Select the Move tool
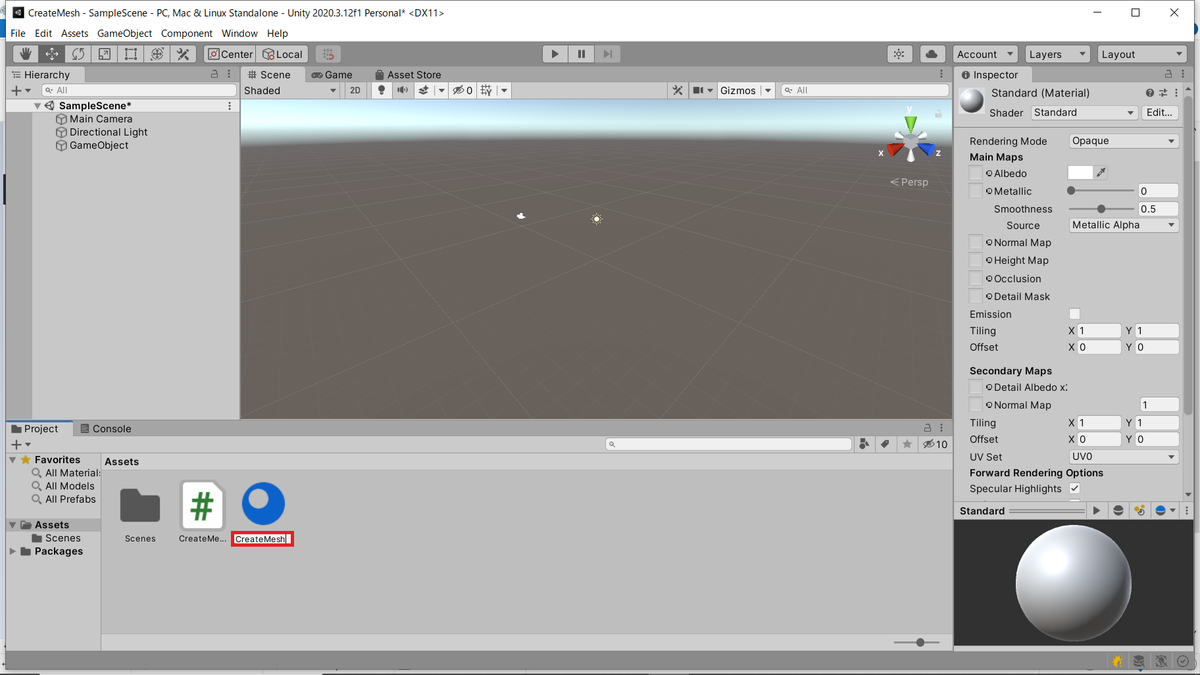The image size is (1200, 675). [x=51, y=54]
